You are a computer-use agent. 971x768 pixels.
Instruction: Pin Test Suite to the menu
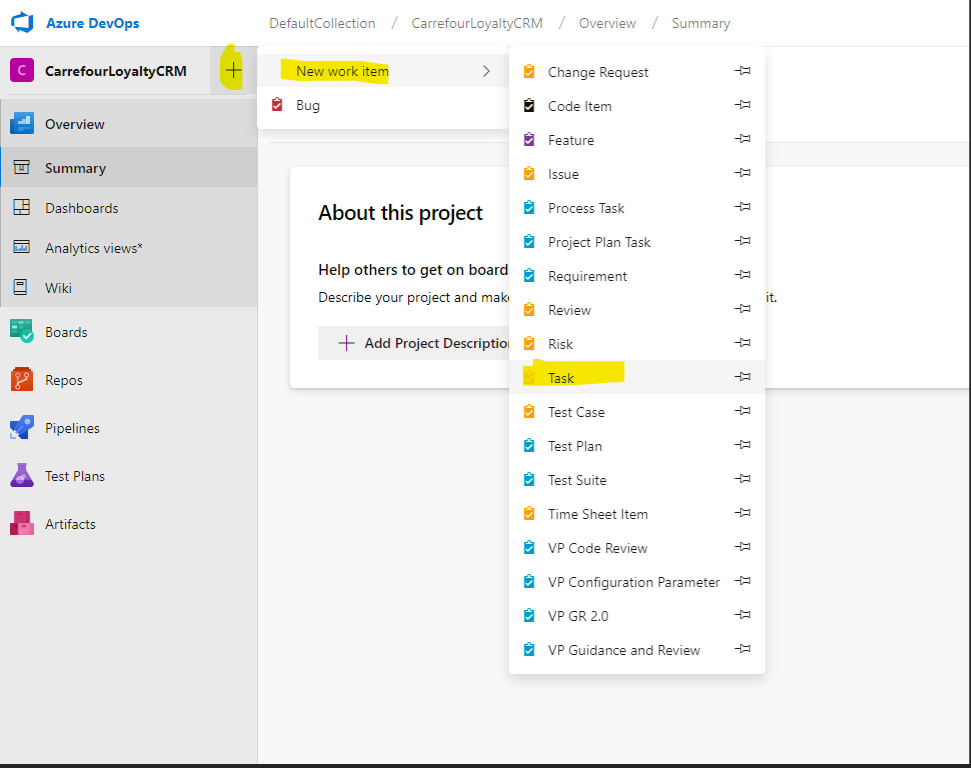click(742, 479)
